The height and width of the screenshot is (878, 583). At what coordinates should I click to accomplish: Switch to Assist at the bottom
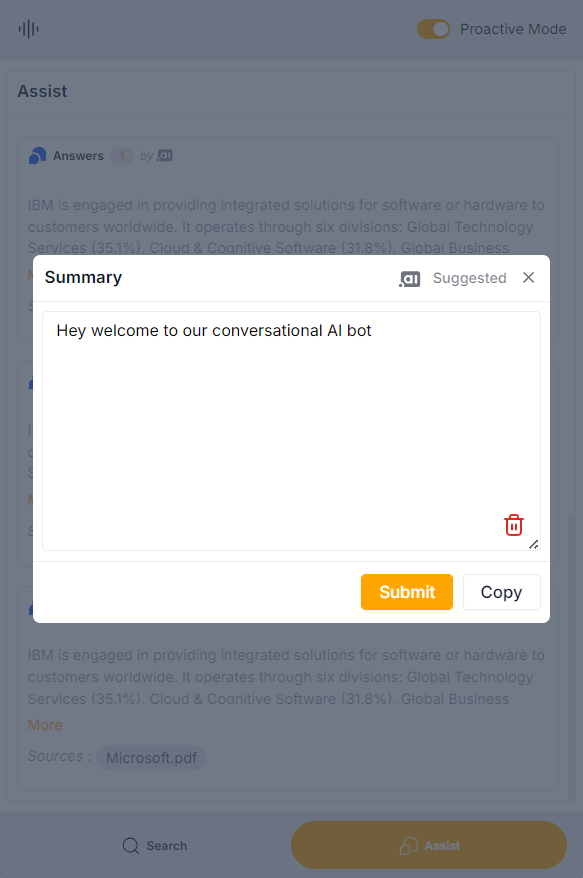click(x=428, y=845)
